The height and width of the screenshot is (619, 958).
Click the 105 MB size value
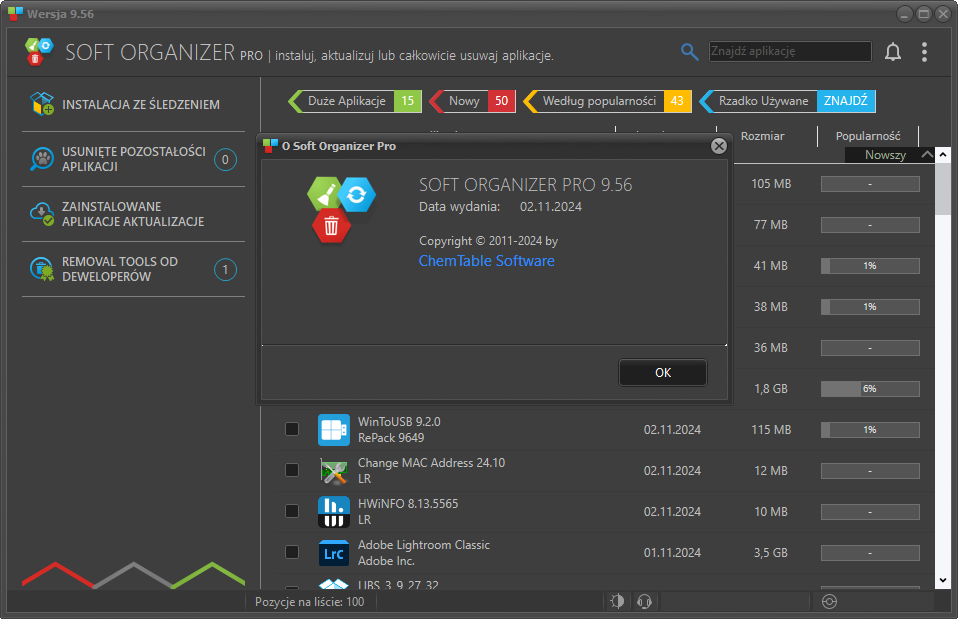coord(771,183)
